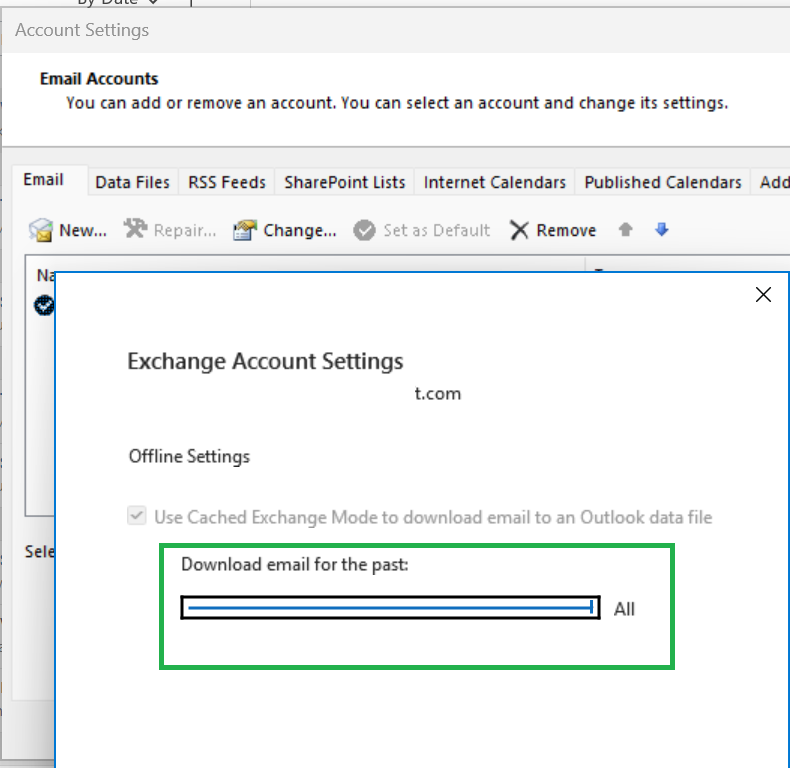This screenshot has width=790, height=768.
Task: Select the Internet Calendars tab
Action: pyautogui.click(x=495, y=182)
